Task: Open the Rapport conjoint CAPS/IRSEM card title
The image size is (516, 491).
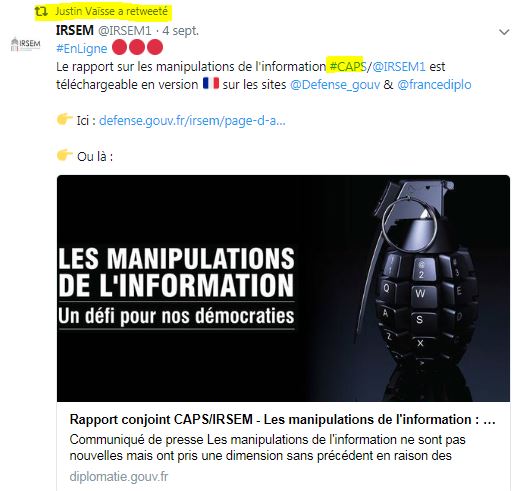Action: (x=282, y=419)
